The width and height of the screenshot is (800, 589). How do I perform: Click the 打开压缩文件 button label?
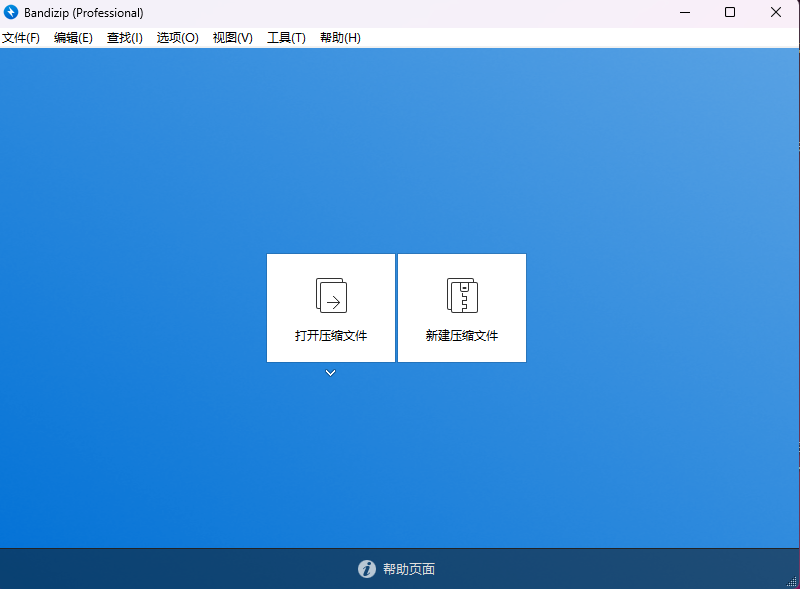(330, 335)
